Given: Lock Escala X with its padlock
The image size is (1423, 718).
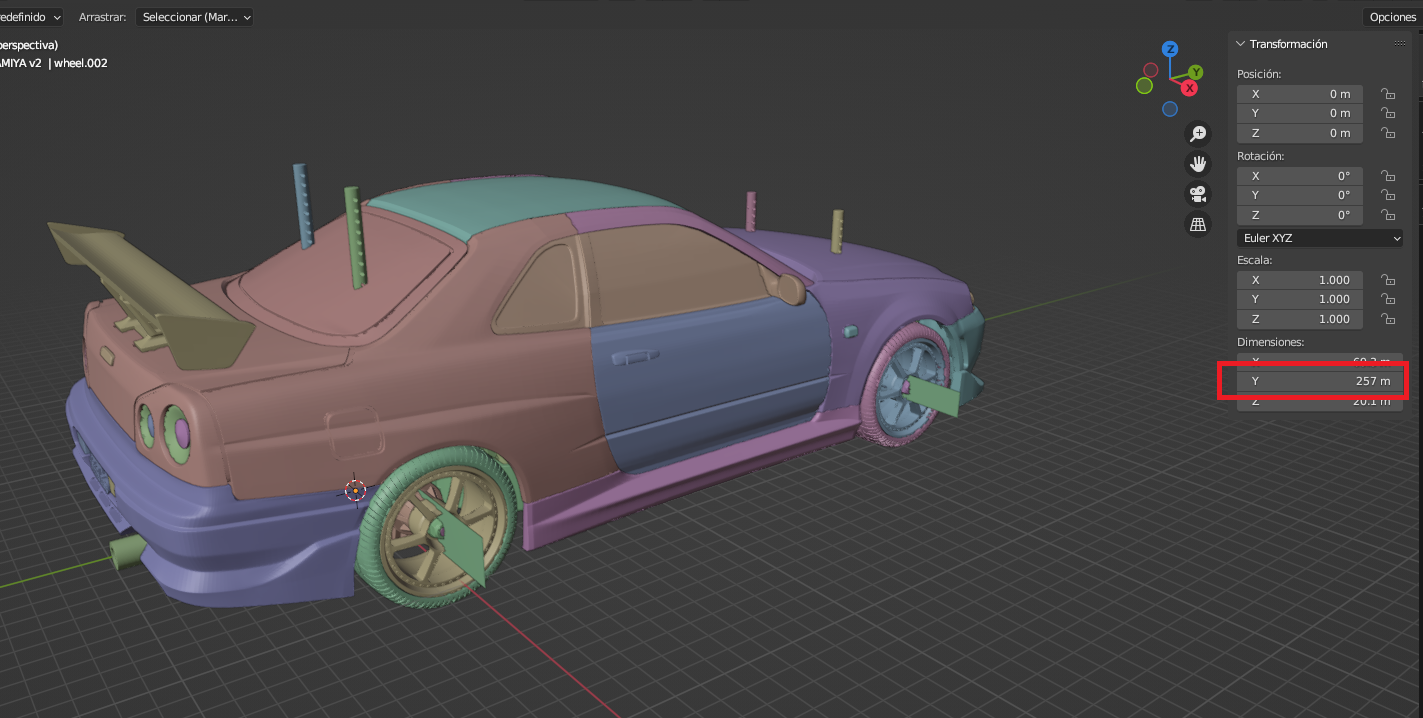Looking at the screenshot, I should click(1388, 280).
